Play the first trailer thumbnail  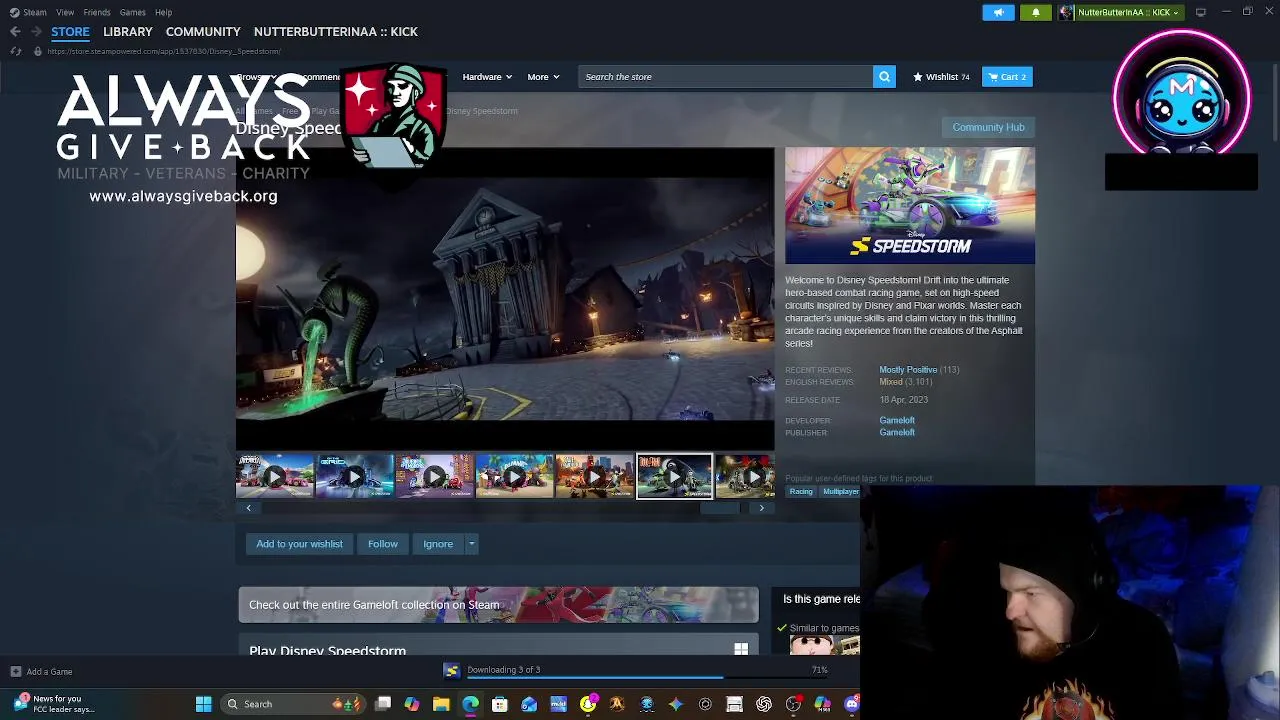pos(275,477)
